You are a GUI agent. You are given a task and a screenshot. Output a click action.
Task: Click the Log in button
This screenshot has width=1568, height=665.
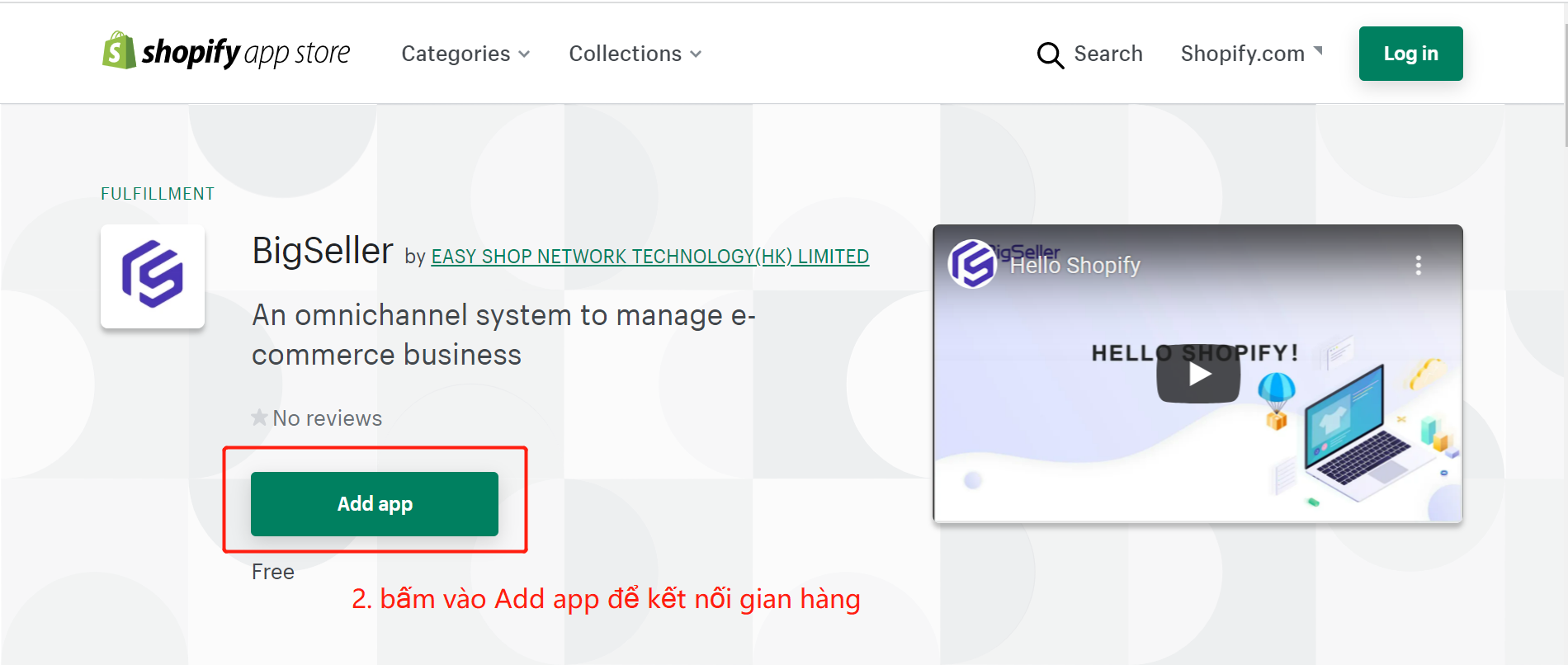point(1410,54)
